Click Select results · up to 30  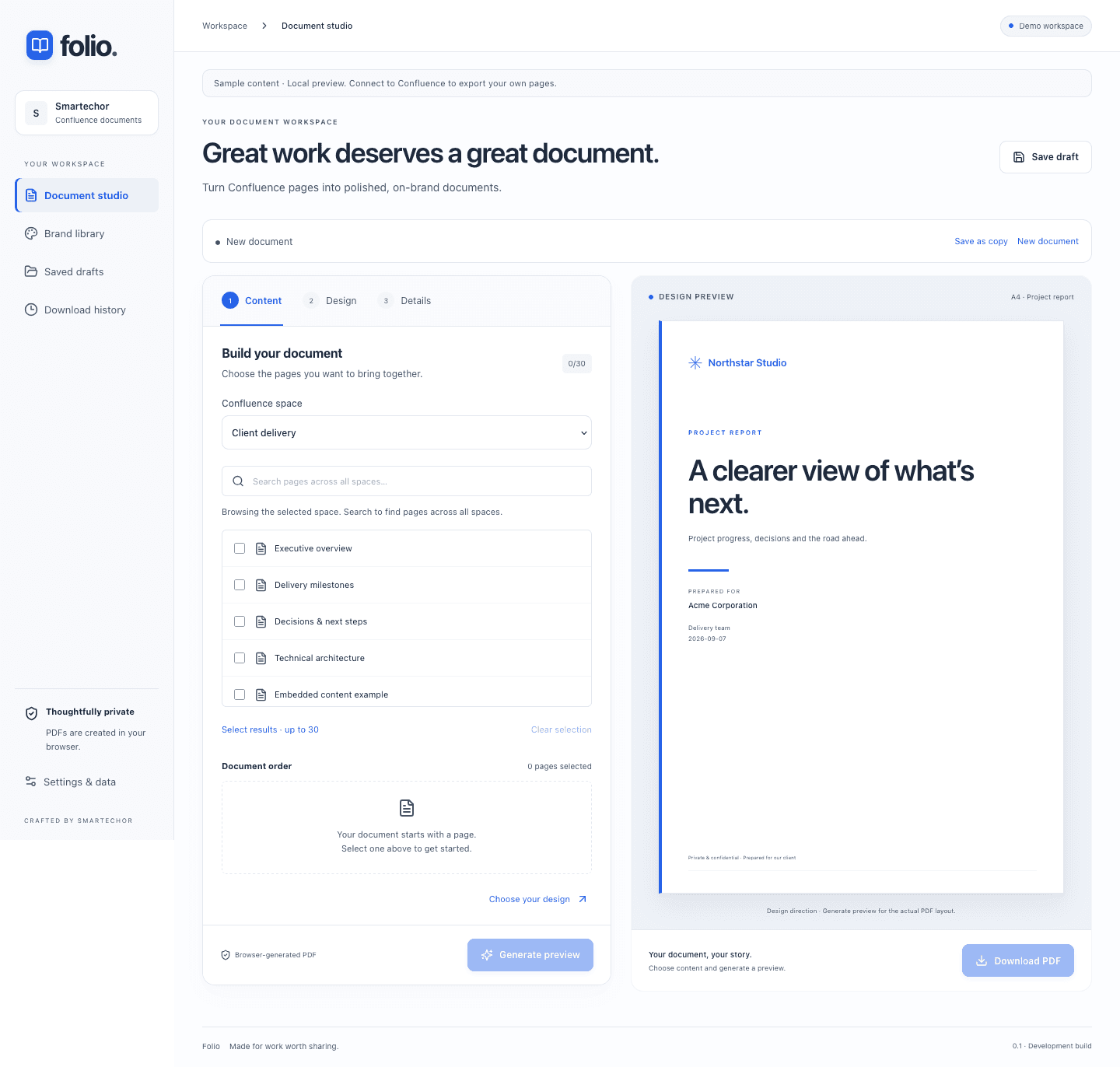270,729
